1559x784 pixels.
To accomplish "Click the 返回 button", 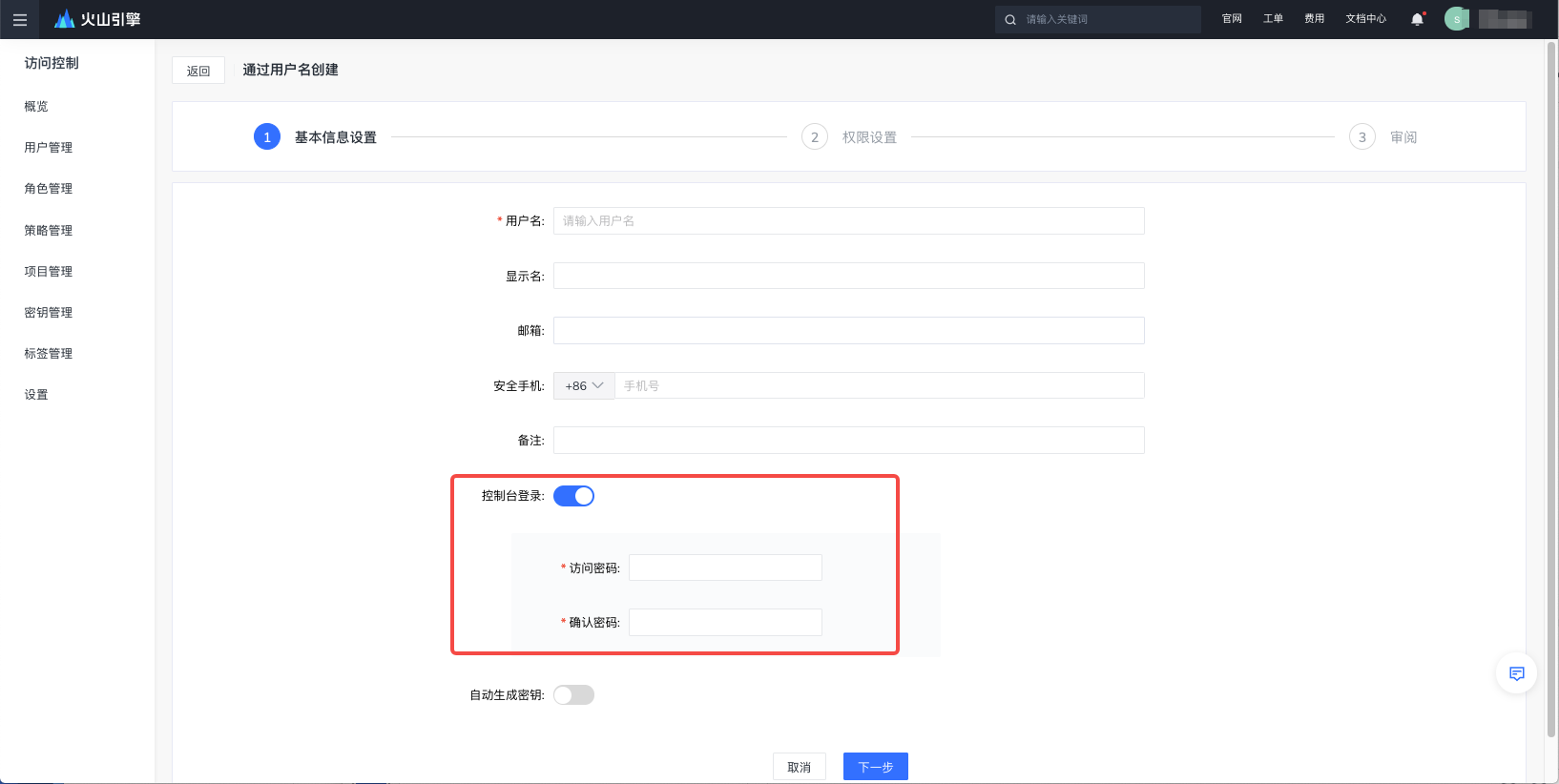I will point(198,71).
